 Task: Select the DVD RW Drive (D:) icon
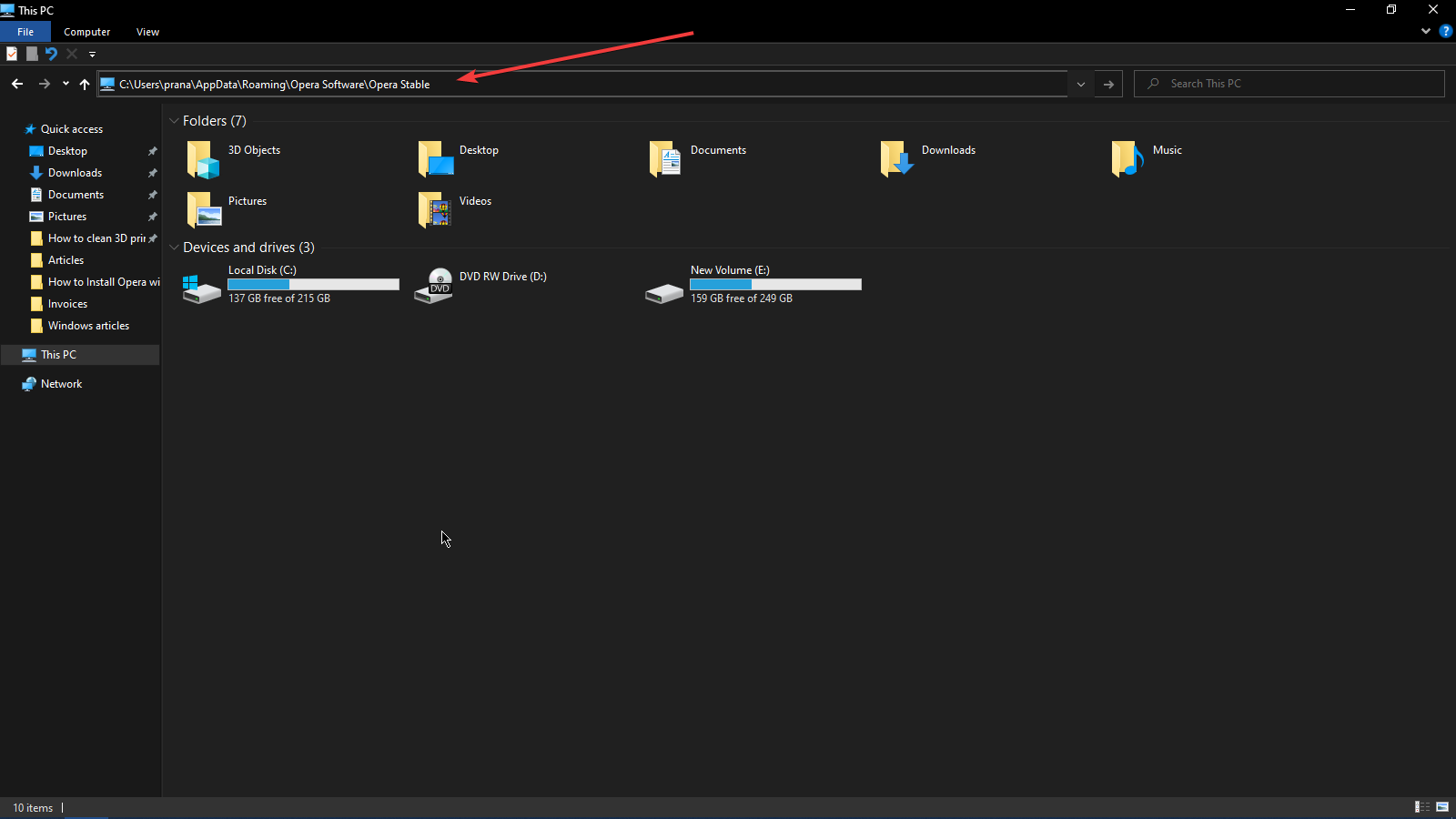434,286
